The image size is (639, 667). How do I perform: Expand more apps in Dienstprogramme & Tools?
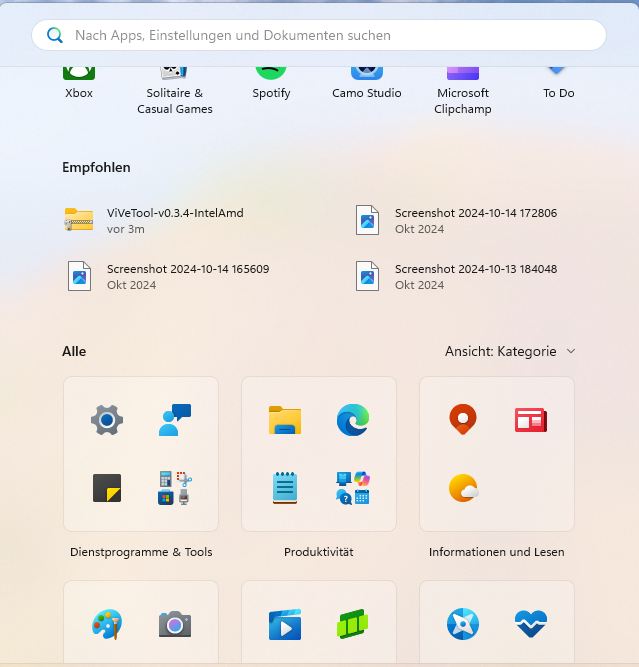175,488
